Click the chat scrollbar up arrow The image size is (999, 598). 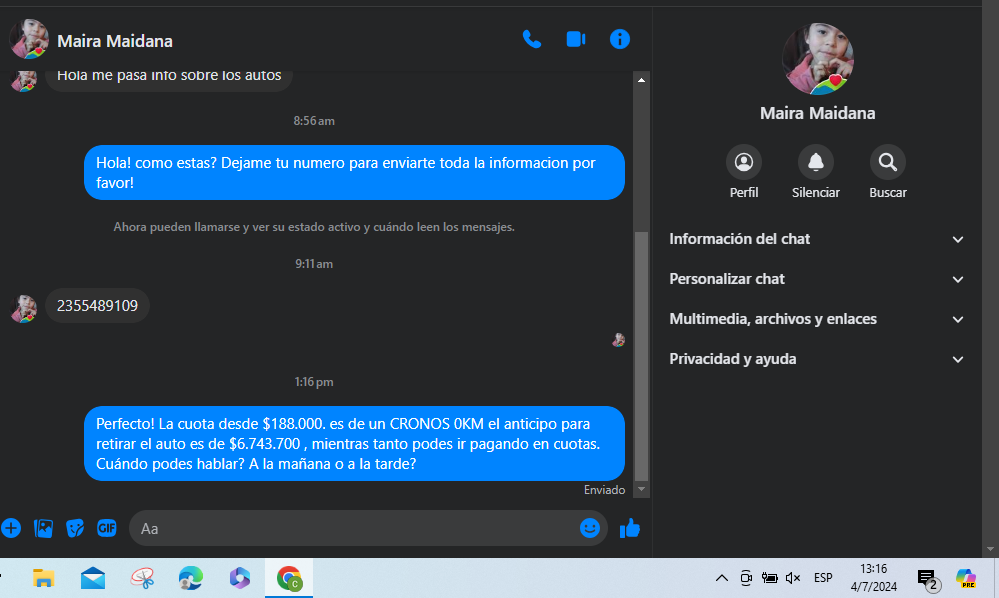(642, 80)
